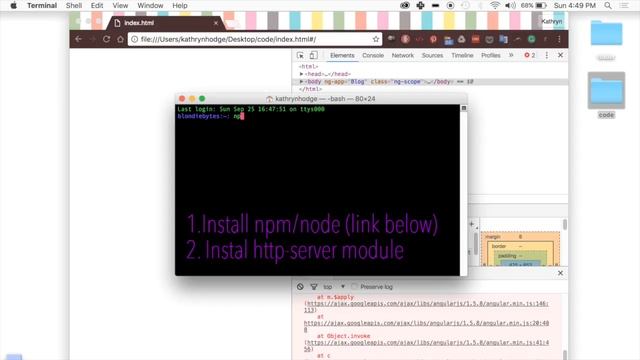Image resolution: width=640 pixels, height=360 pixels.
Task: Click the red error count indicator
Action: pos(530,55)
